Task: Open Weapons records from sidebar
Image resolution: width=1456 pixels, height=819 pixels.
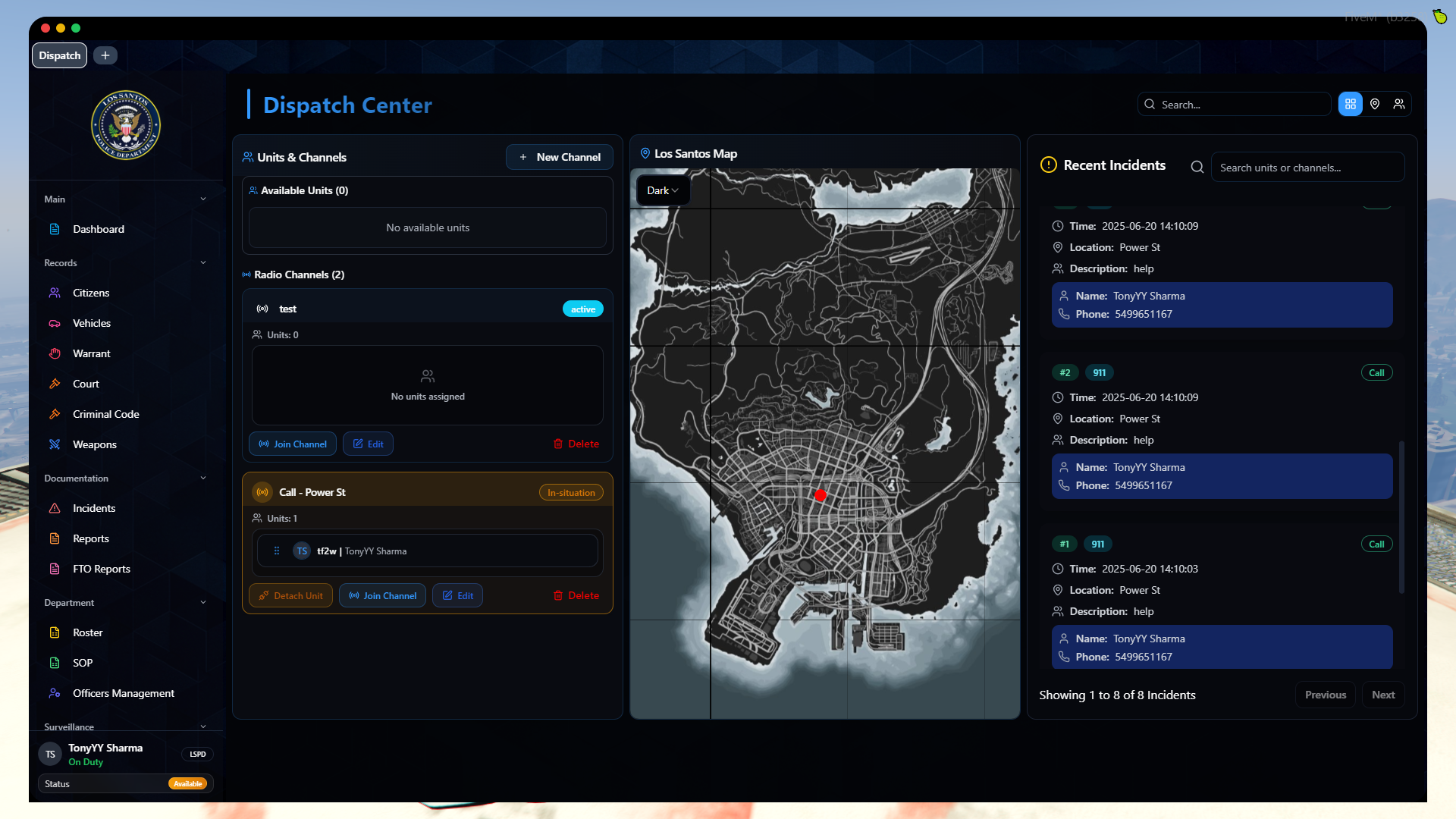Action: (94, 444)
